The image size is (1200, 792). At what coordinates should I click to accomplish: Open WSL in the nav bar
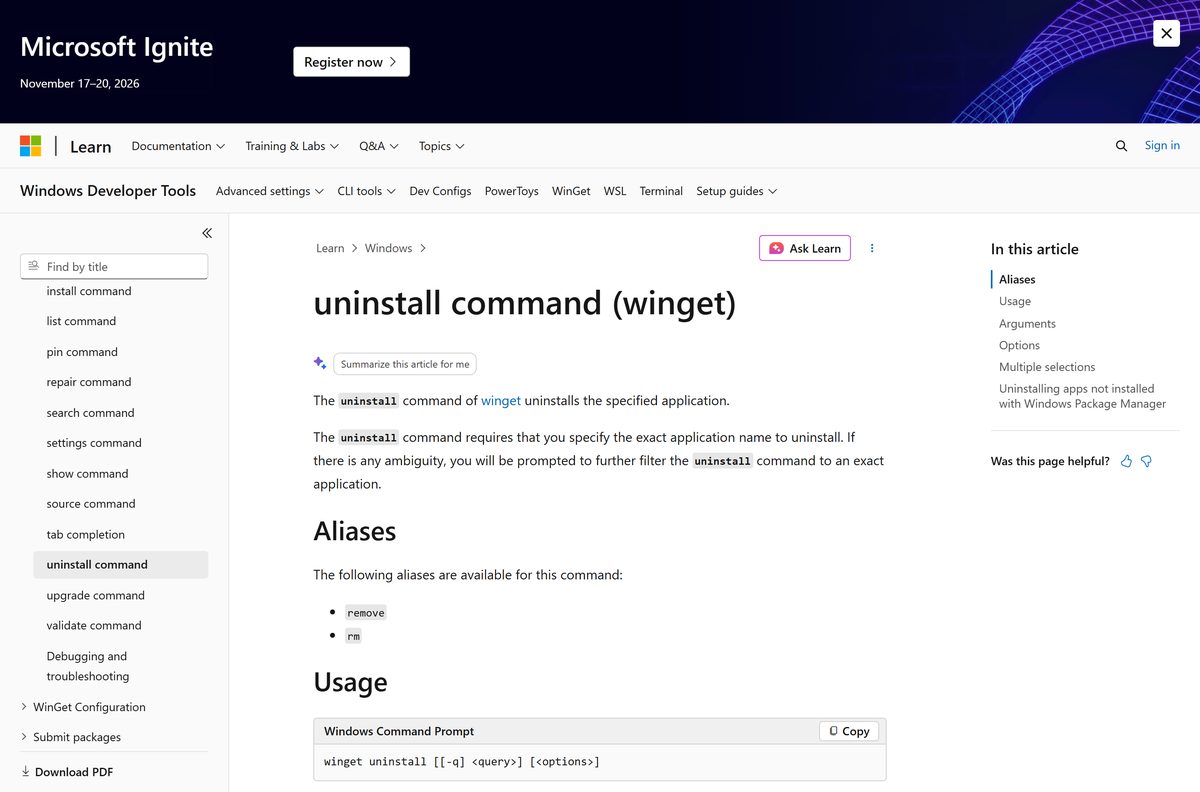pyautogui.click(x=615, y=191)
